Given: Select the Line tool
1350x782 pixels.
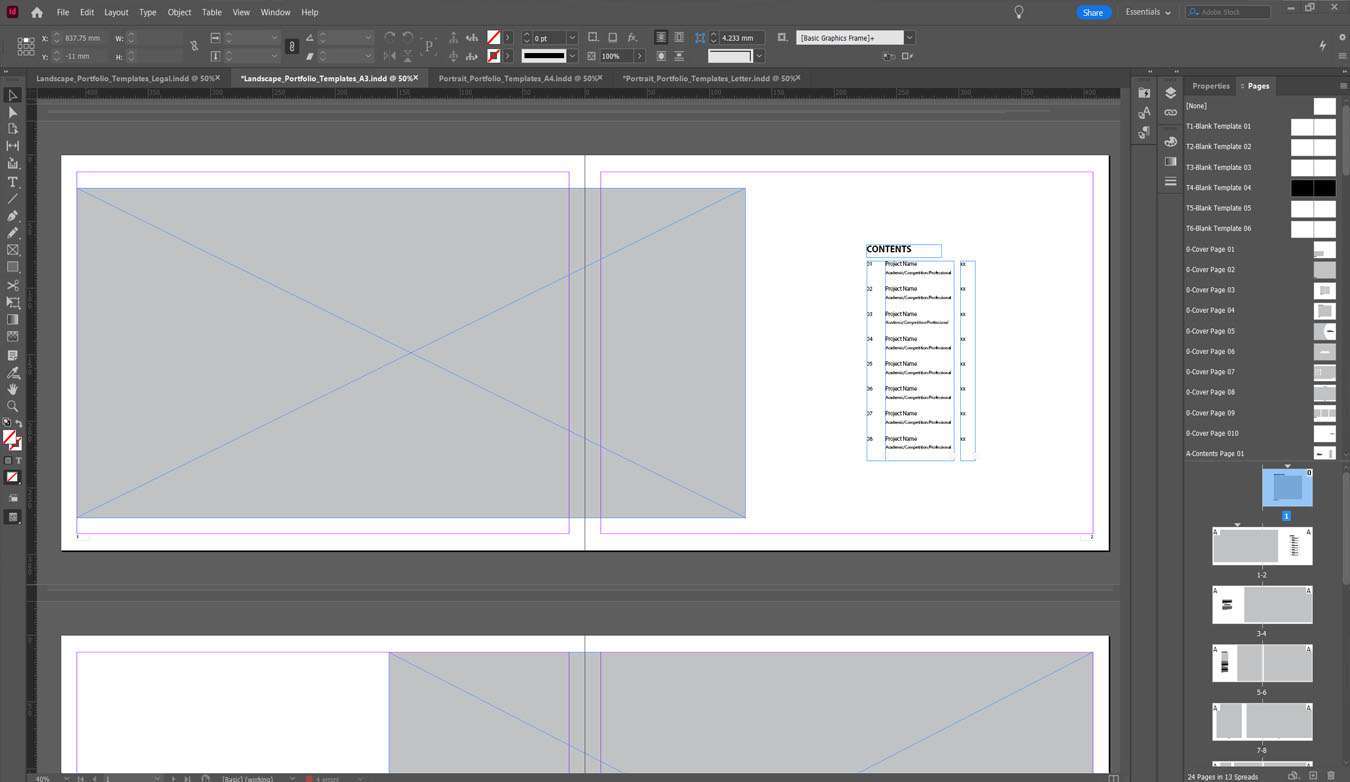Looking at the screenshot, I should coord(12,199).
